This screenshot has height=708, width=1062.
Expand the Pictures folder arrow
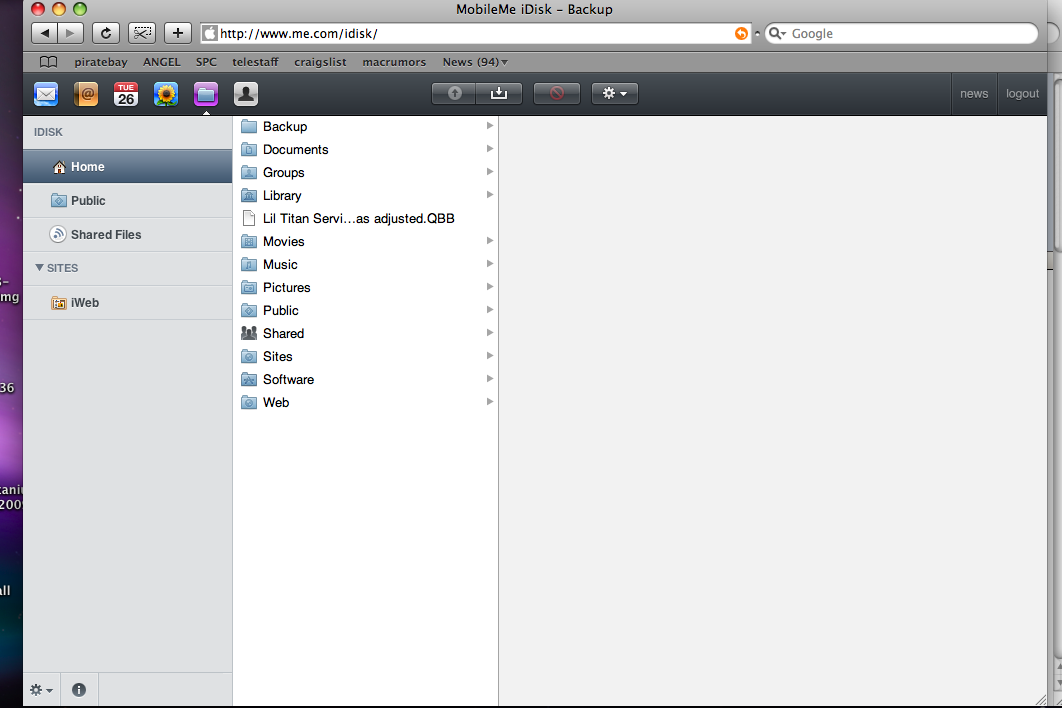[490, 287]
